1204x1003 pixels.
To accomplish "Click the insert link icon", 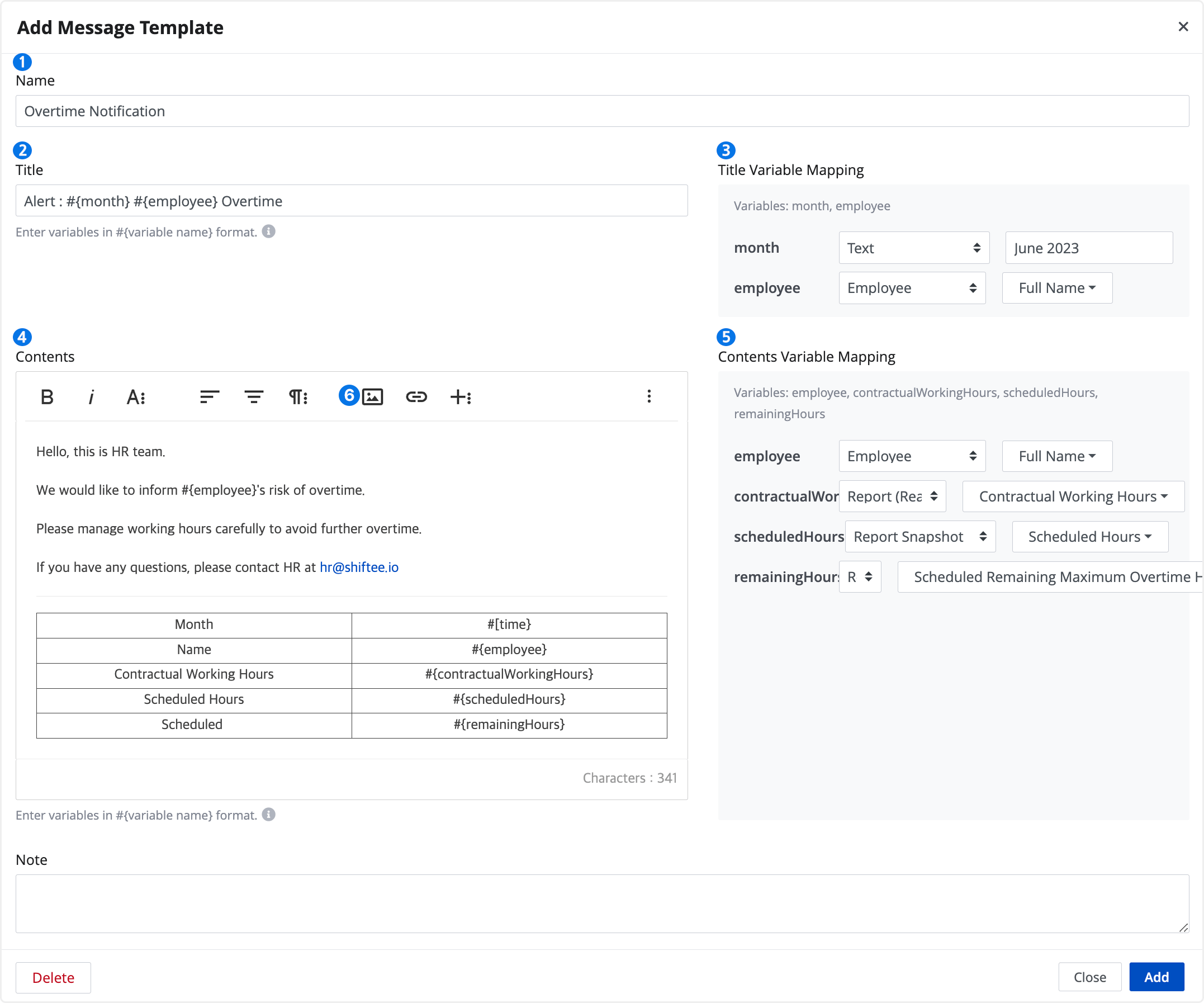I will click(x=416, y=397).
